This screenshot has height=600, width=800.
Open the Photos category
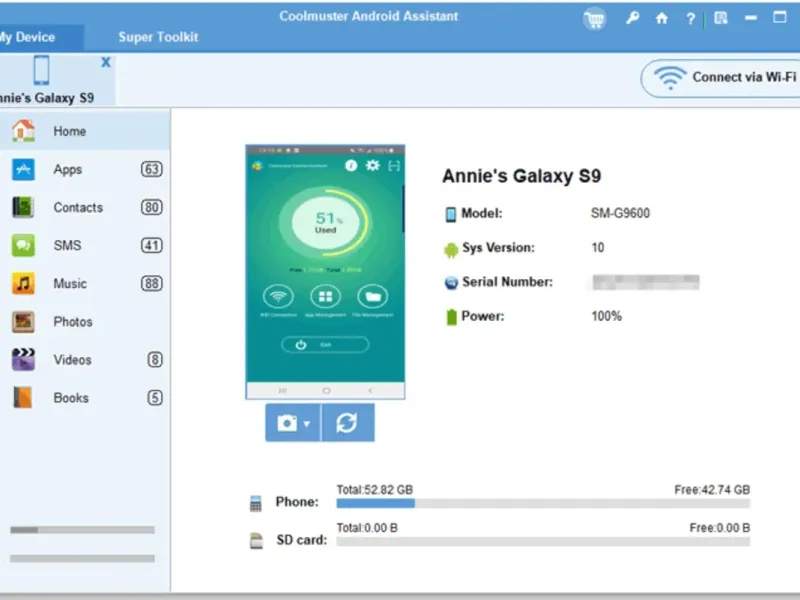85,322
